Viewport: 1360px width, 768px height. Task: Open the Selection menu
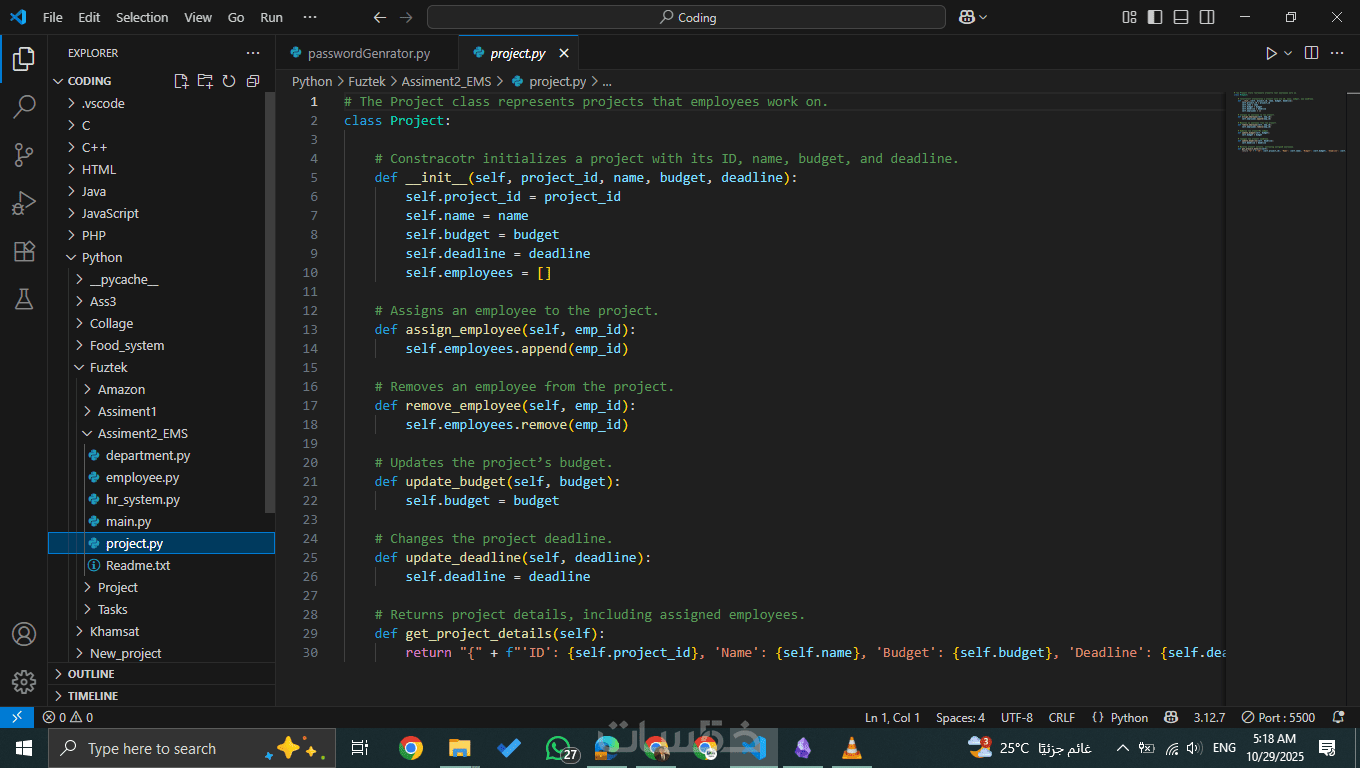pos(142,17)
